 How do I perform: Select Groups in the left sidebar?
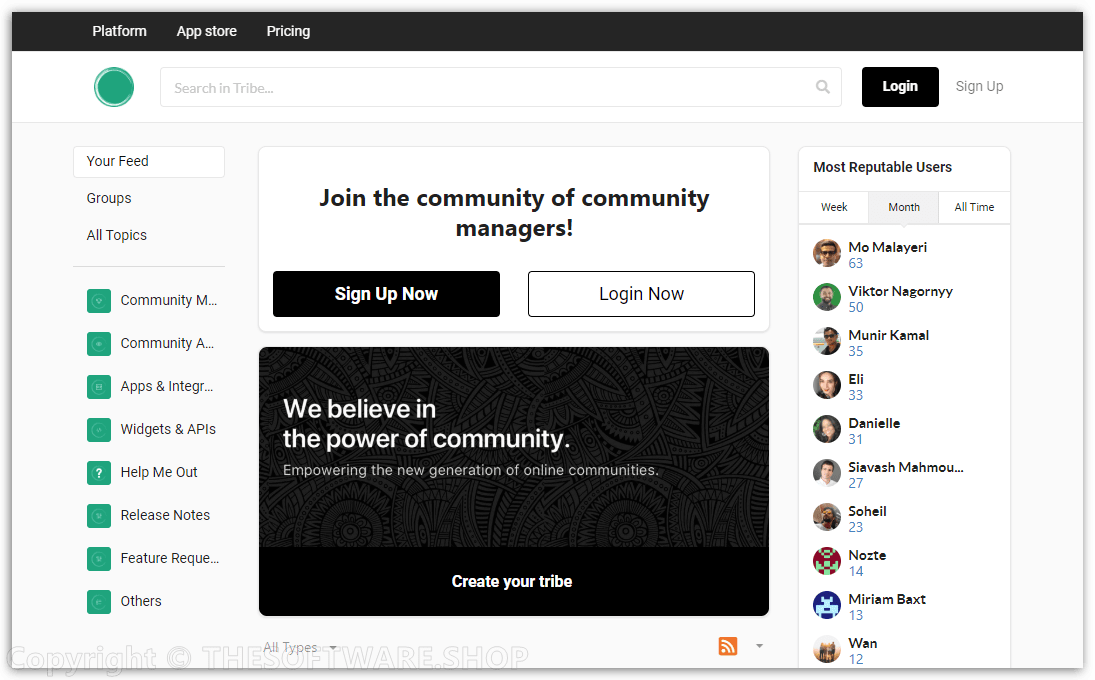tap(109, 198)
